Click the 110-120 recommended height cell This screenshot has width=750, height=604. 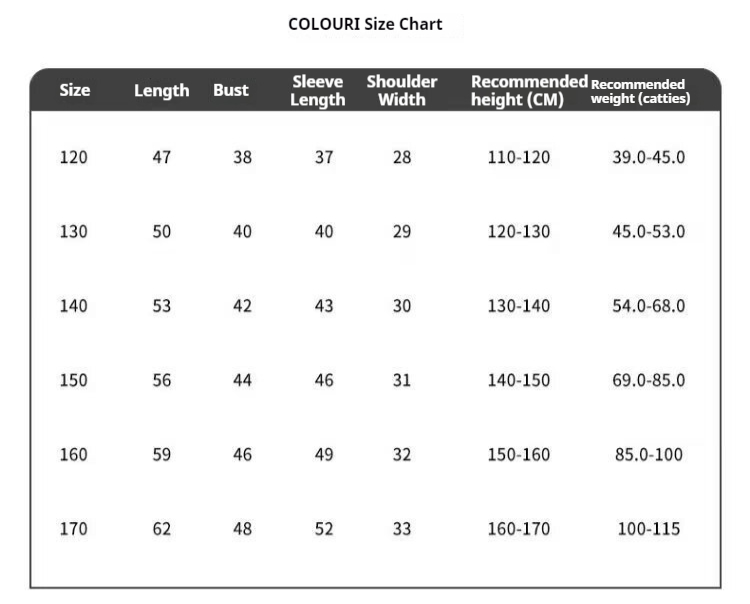click(x=519, y=157)
